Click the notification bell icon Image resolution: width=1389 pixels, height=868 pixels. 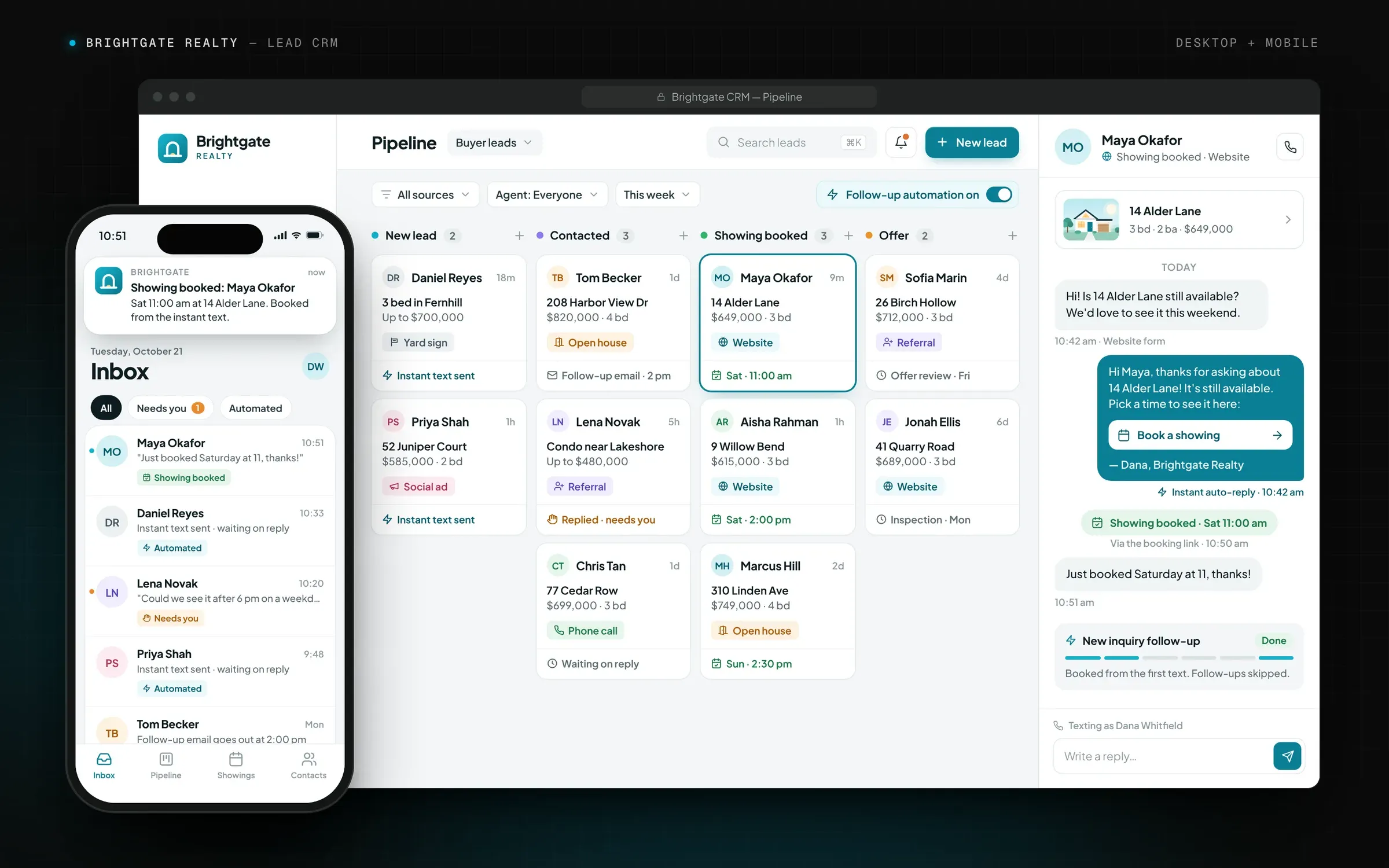pos(901,142)
